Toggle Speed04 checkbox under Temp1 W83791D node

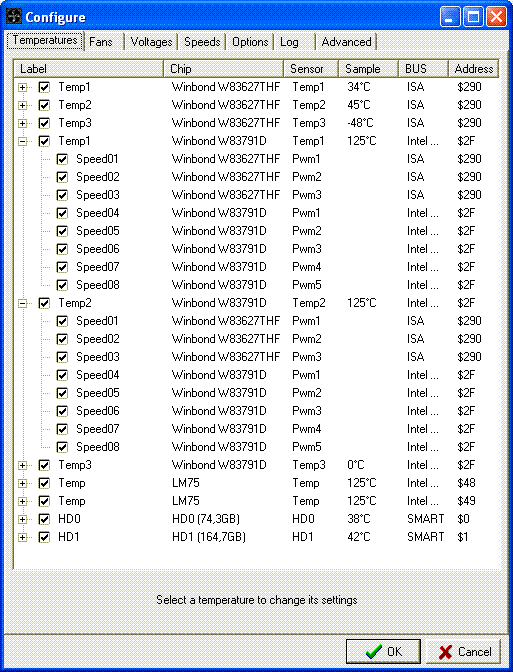point(62,213)
